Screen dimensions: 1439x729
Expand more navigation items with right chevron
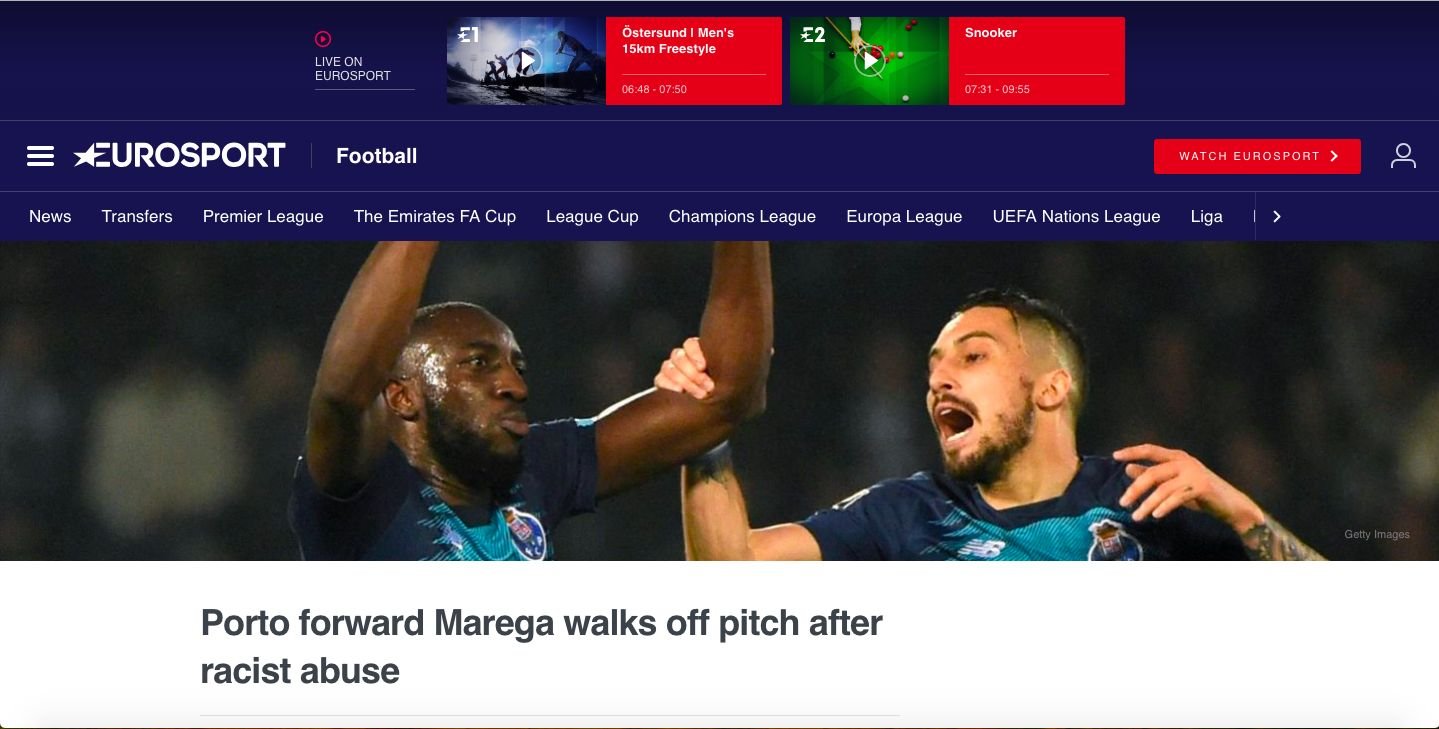[1276, 216]
